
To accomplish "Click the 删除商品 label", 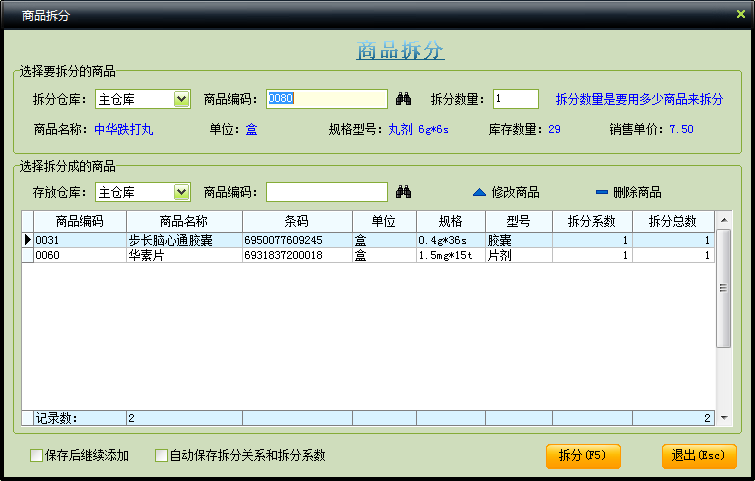I will 637,193.
